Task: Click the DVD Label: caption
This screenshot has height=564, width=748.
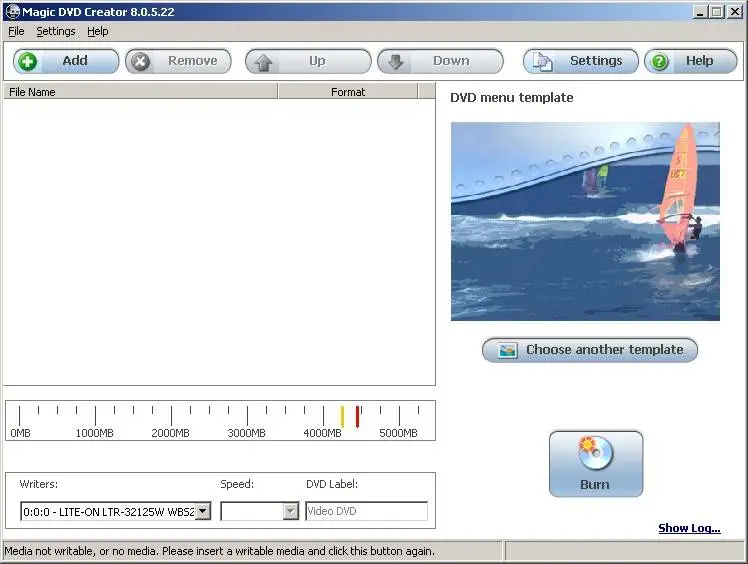Action: pyautogui.click(x=332, y=484)
